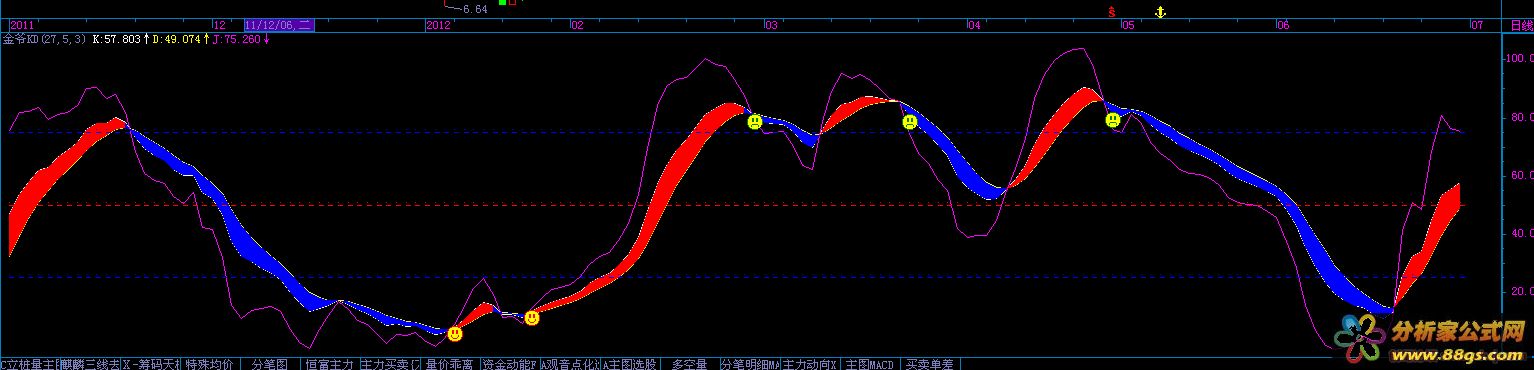1534x370 pixels.
Task: Select the highlighted 11/12/06 date label
Action: coord(278,25)
